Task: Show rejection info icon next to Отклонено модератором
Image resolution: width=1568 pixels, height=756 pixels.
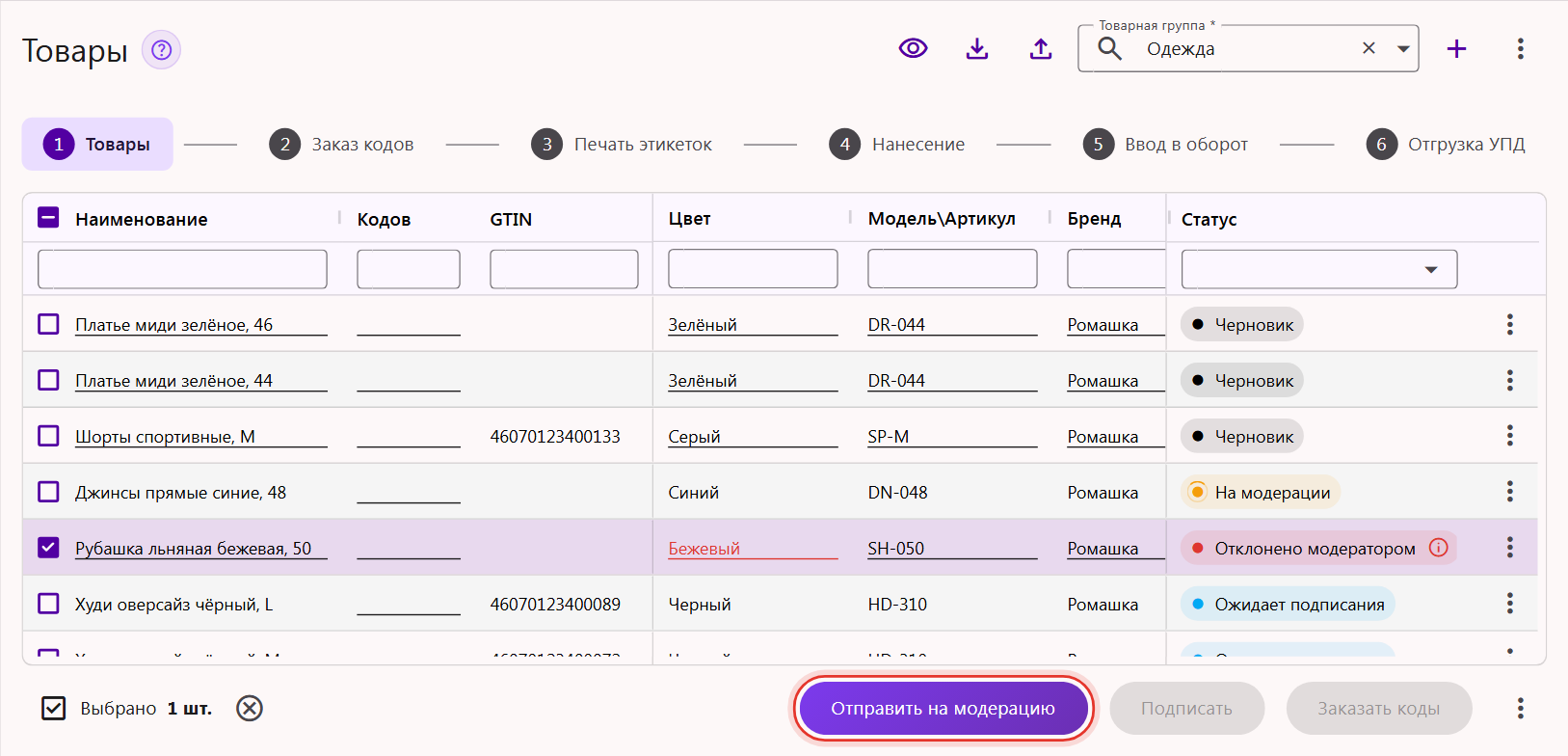Action: tap(1439, 548)
